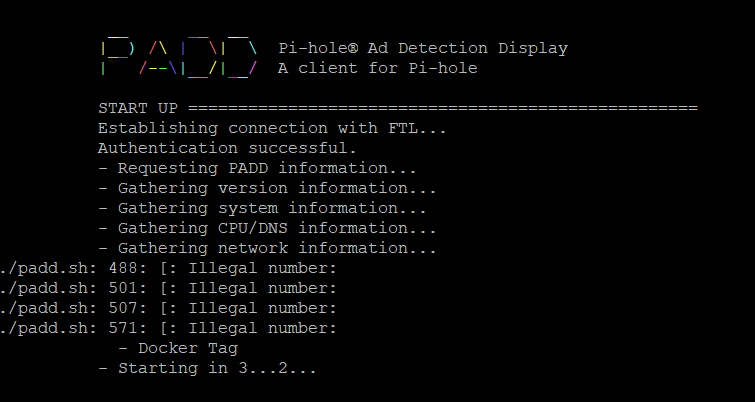The image size is (755, 402).
Task: Click the letter 'P' in the PADD logo
Action: [117, 57]
